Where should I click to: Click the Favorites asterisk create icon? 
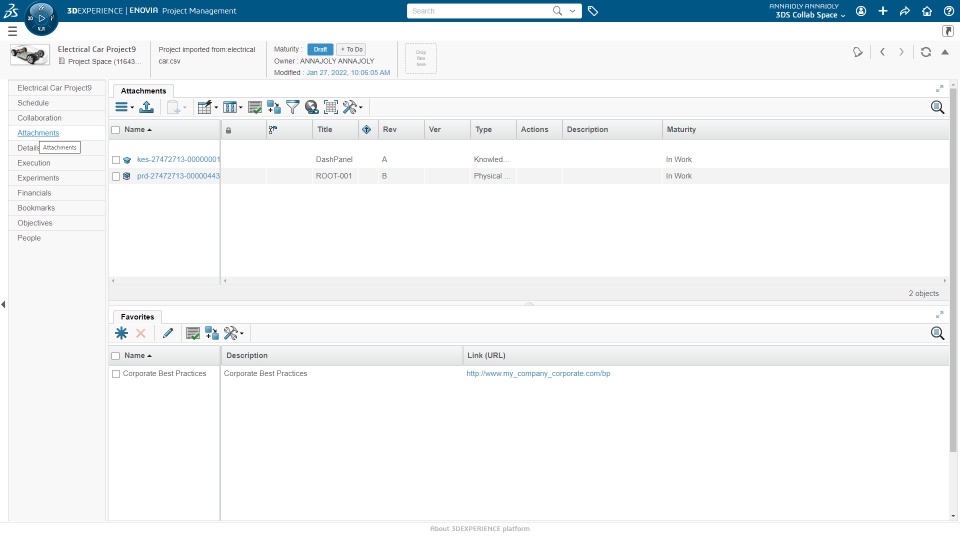pos(121,333)
